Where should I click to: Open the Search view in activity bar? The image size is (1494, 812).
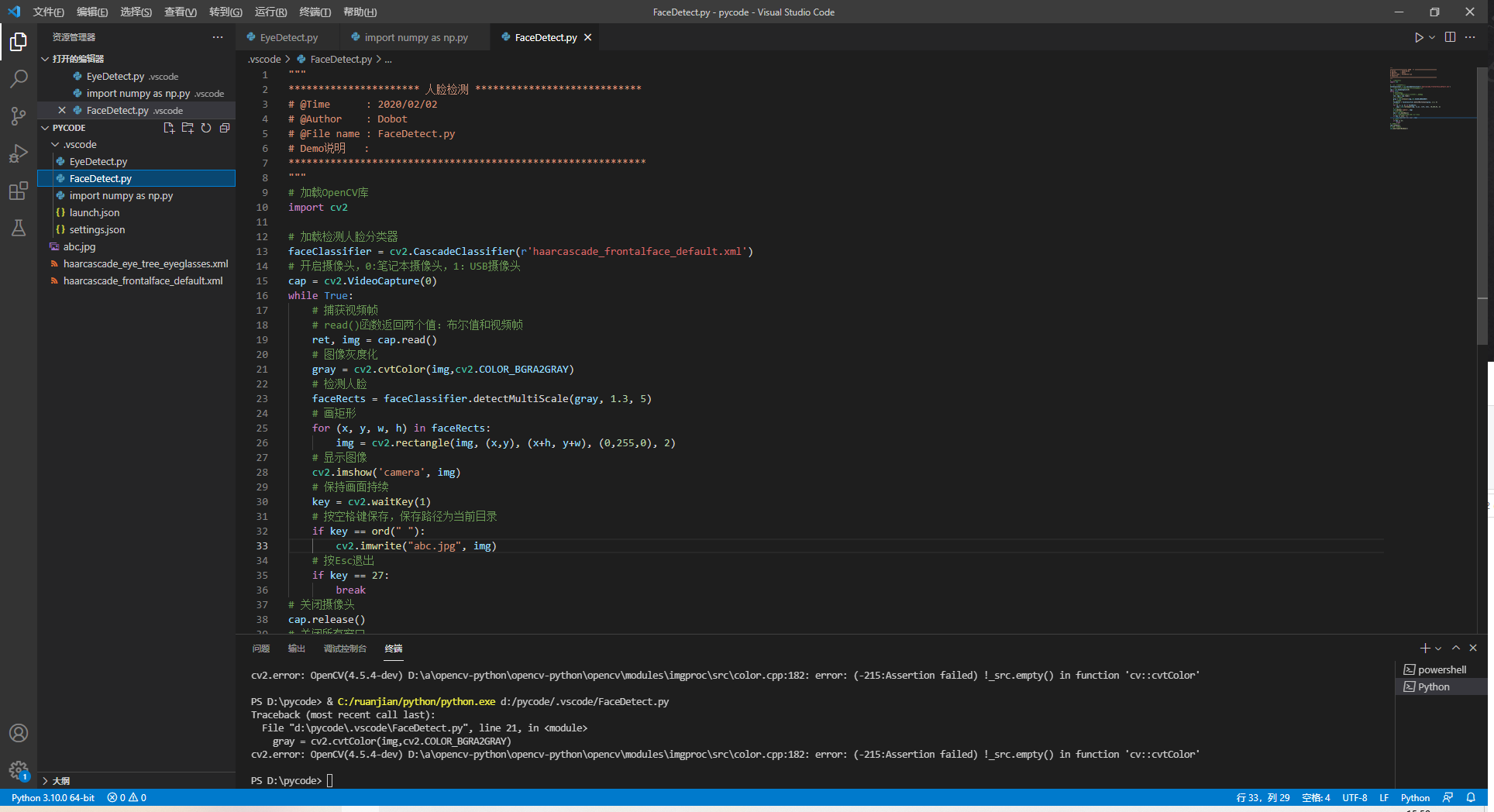(x=19, y=79)
